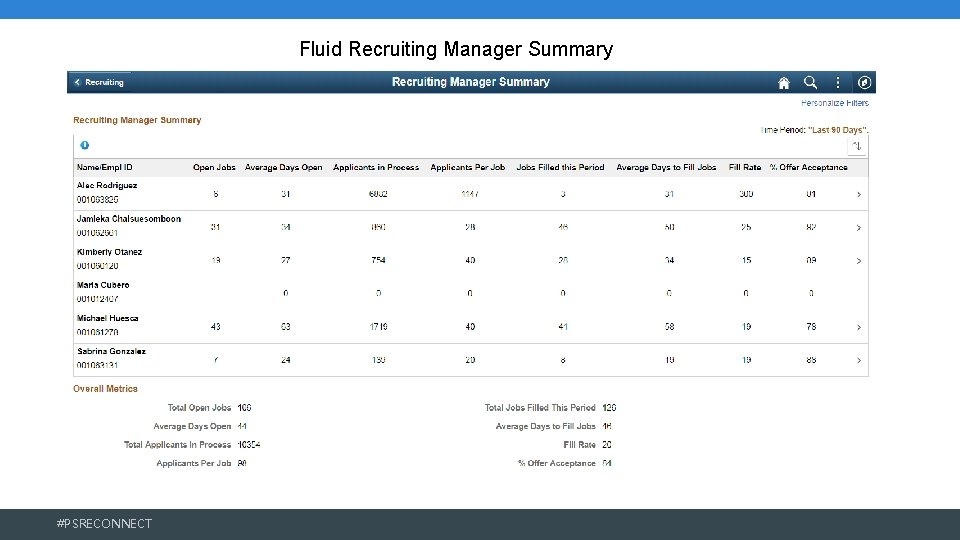Image resolution: width=960 pixels, height=540 pixels.
Task: Select the Alec Rodriguez name
Action: pyautogui.click(x=107, y=186)
